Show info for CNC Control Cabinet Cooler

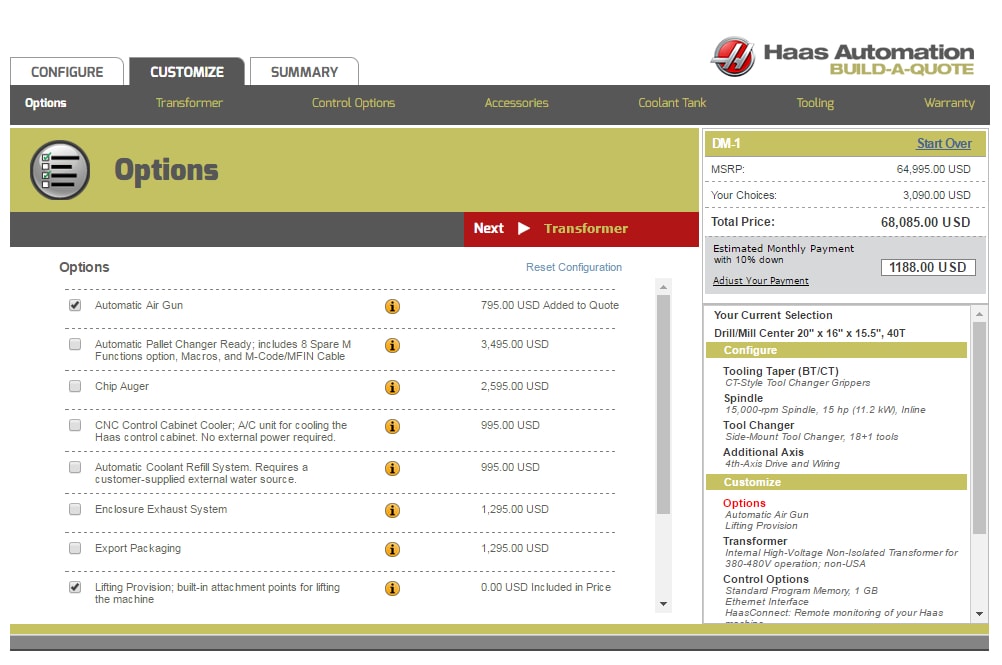[392, 427]
